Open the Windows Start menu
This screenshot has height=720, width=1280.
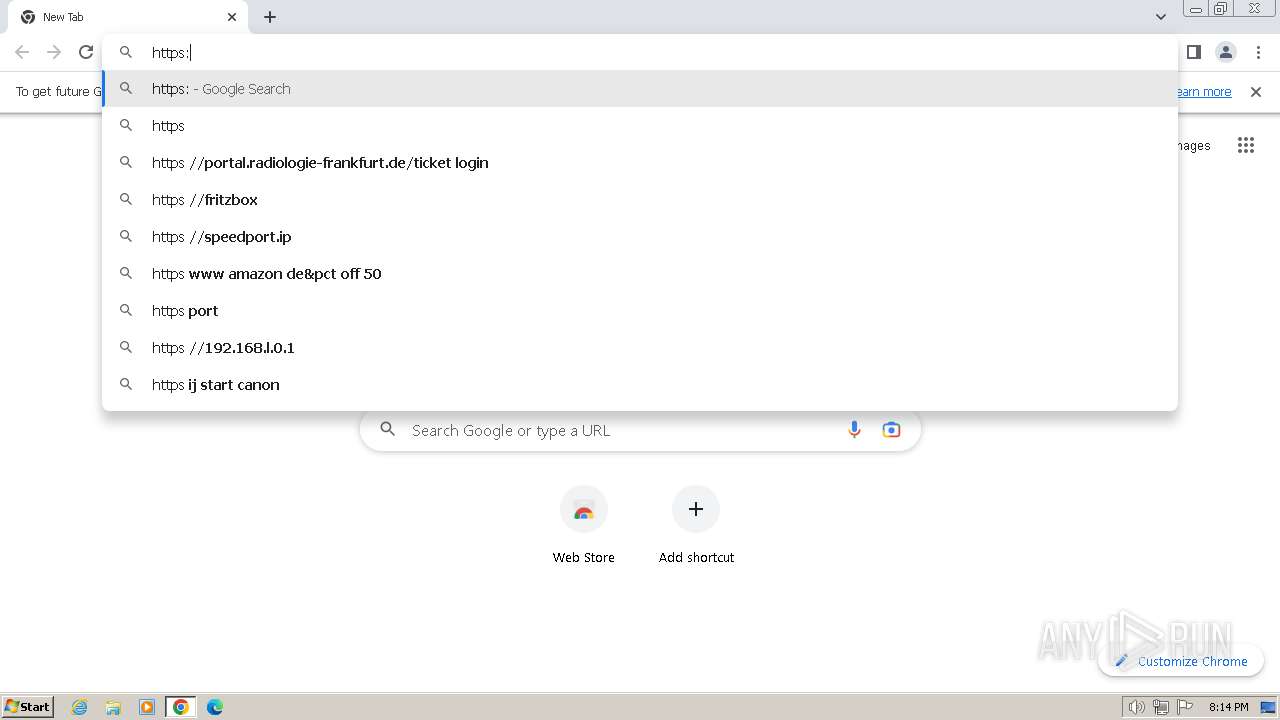tap(28, 707)
